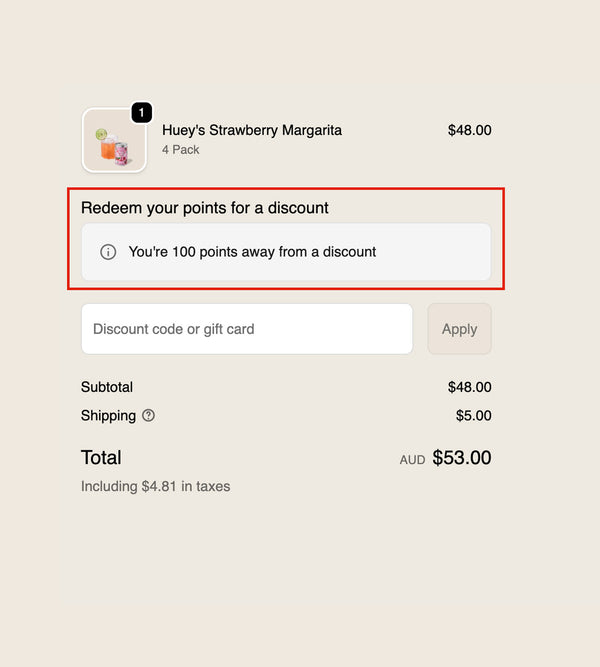Viewport: 600px width, 667px height.
Task: Focus the Discount code or gift card field
Action: 246,329
